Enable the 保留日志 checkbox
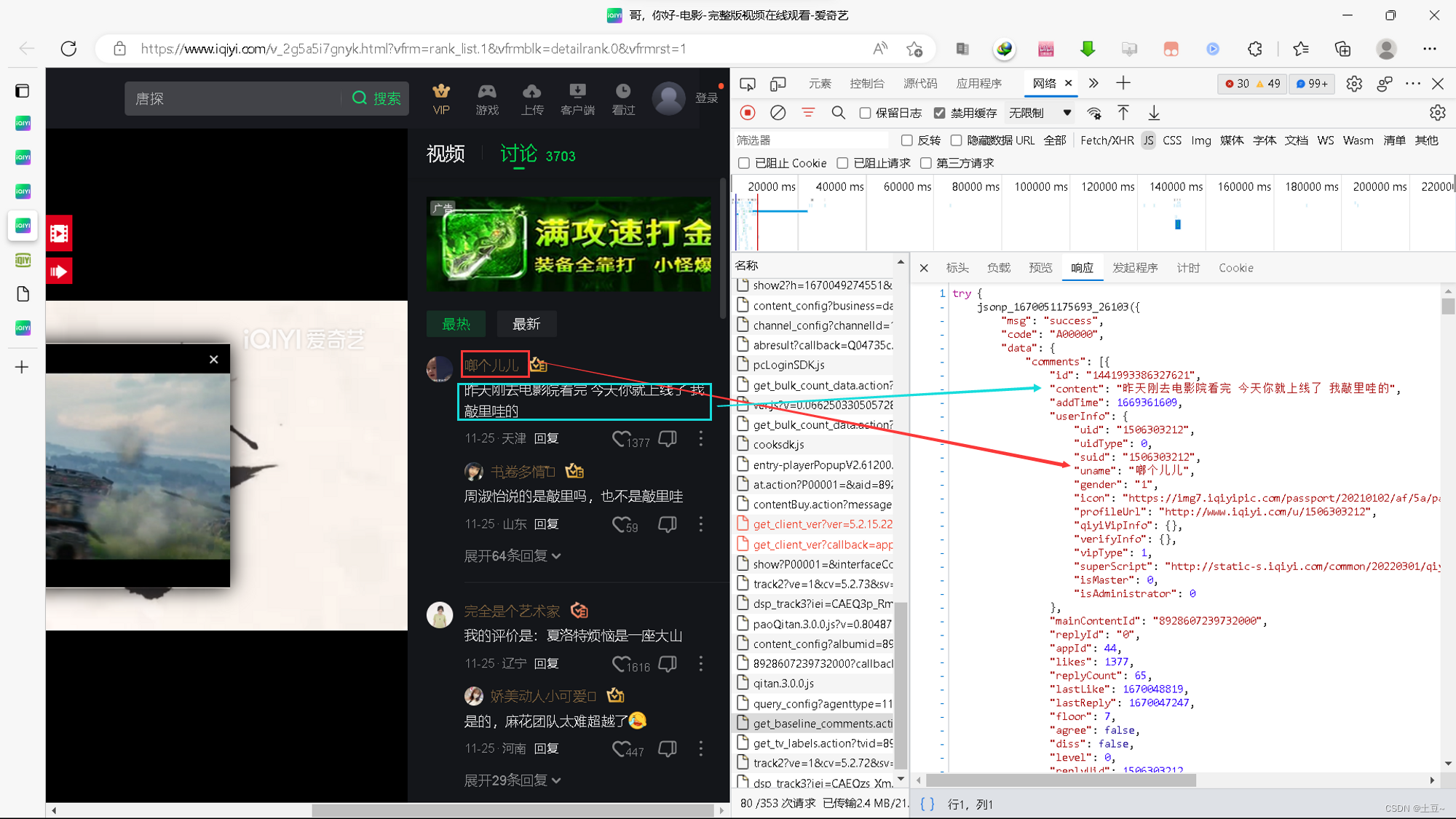The height and width of the screenshot is (819, 1456). coord(866,113)
